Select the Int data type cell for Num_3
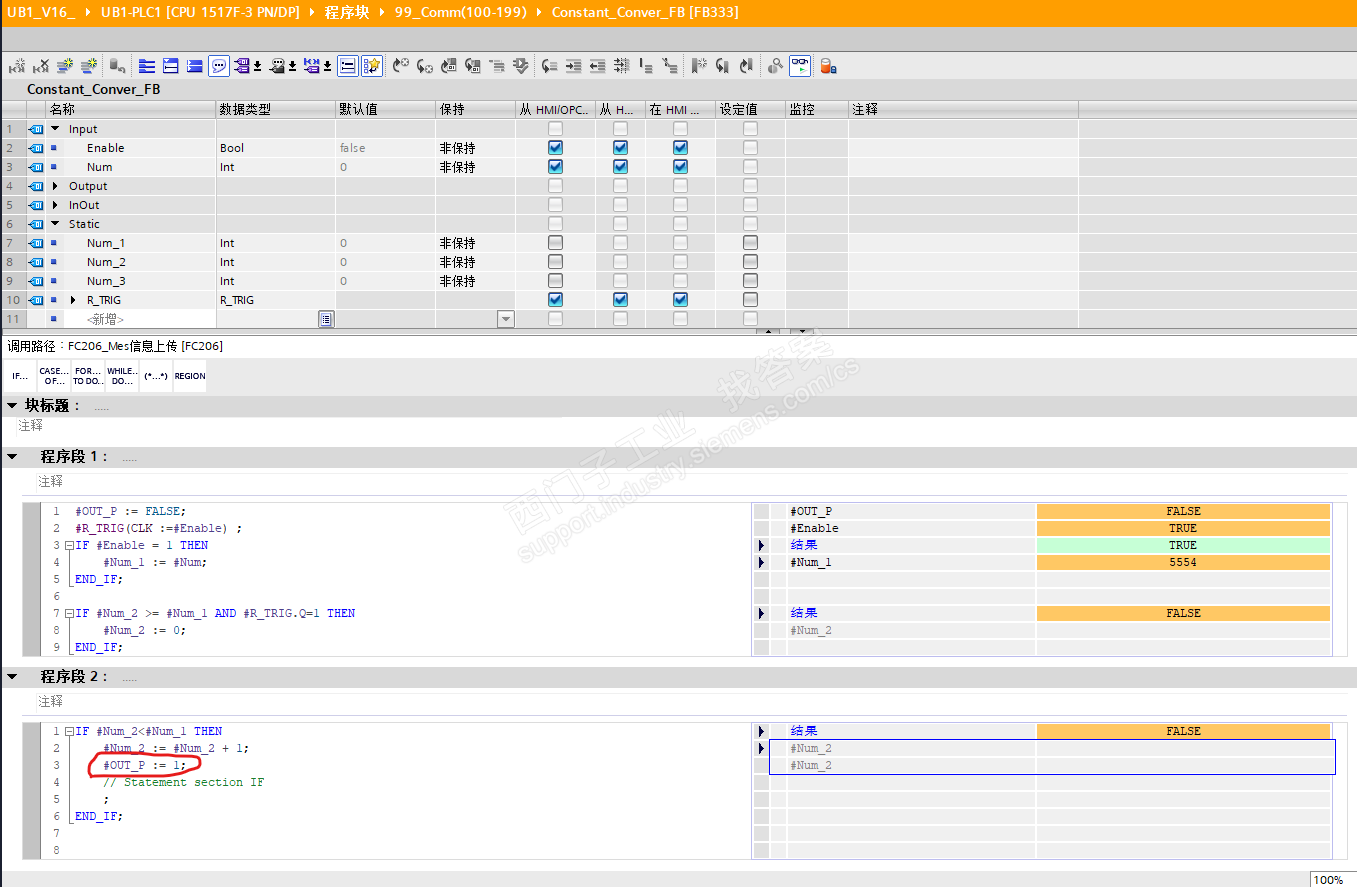The height and width of the screenshot is (887, 1357). 276,281
